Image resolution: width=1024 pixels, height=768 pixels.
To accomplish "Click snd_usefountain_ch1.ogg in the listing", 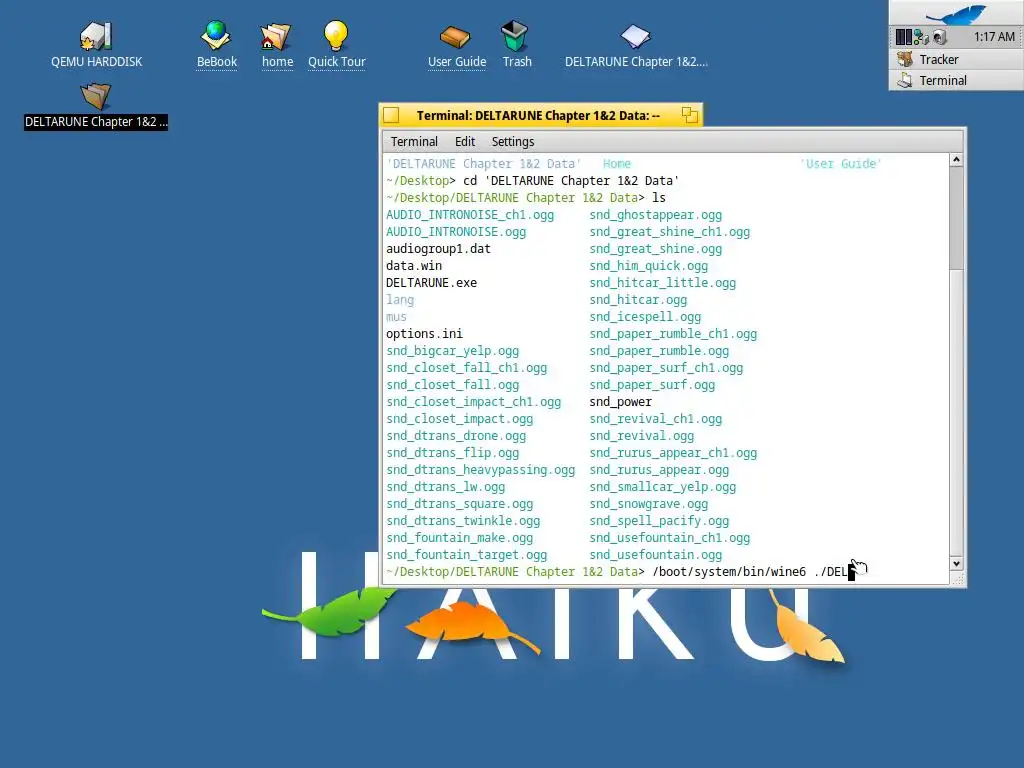I will [x=669, y=537].
